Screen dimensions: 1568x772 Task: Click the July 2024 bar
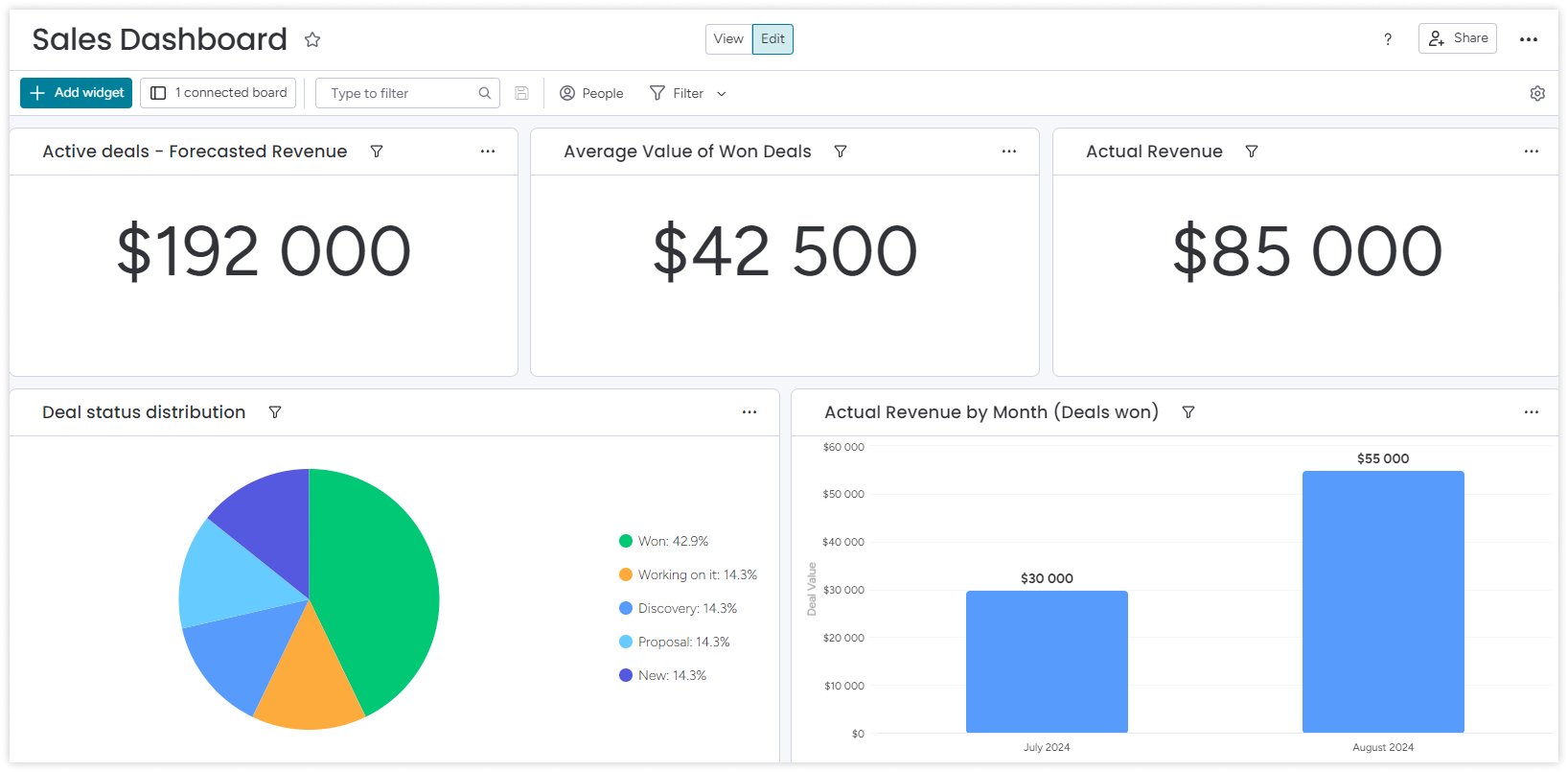pos(1047,662)
